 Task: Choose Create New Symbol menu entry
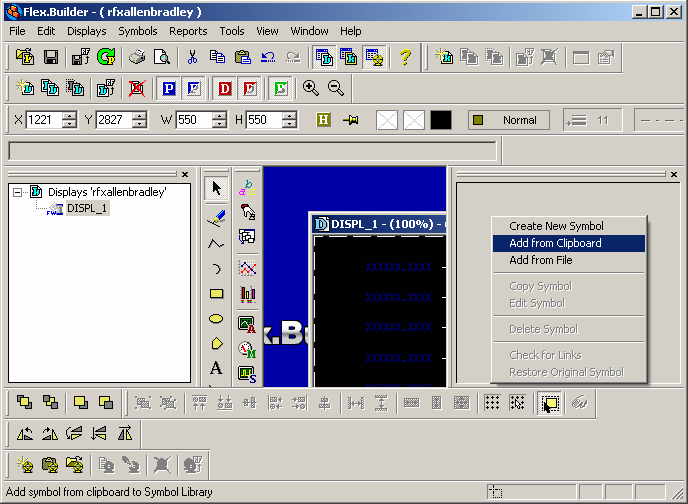[569, 226]
